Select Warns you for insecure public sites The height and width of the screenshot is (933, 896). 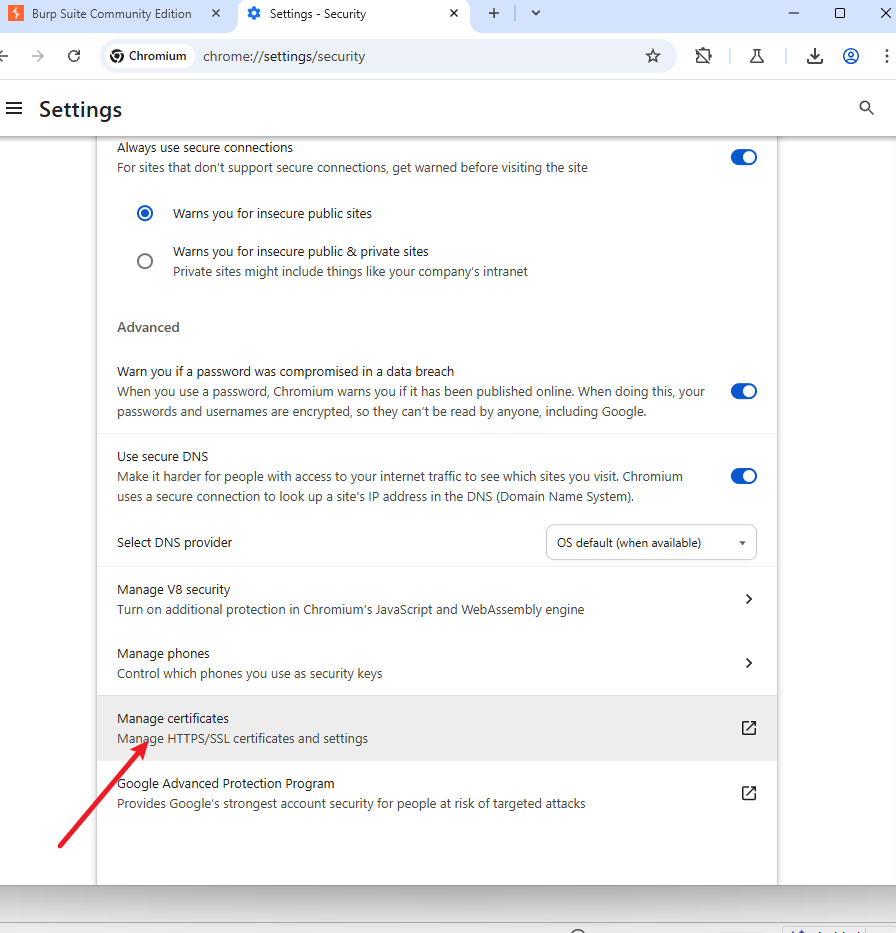[145, 213]
